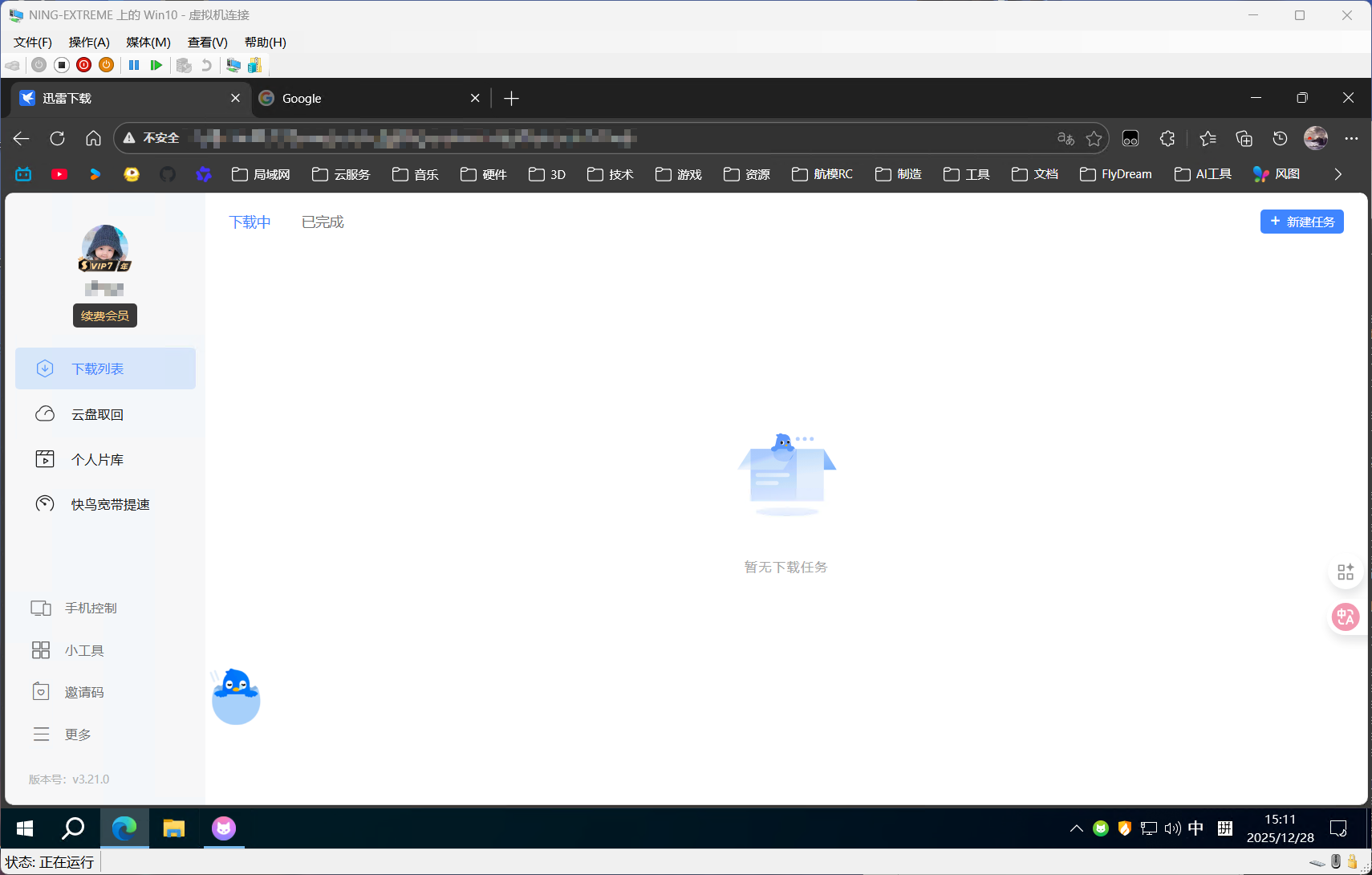Select 下载列表 in the sidebar
Screen dimensions: 1372x875
coord(105,368)
